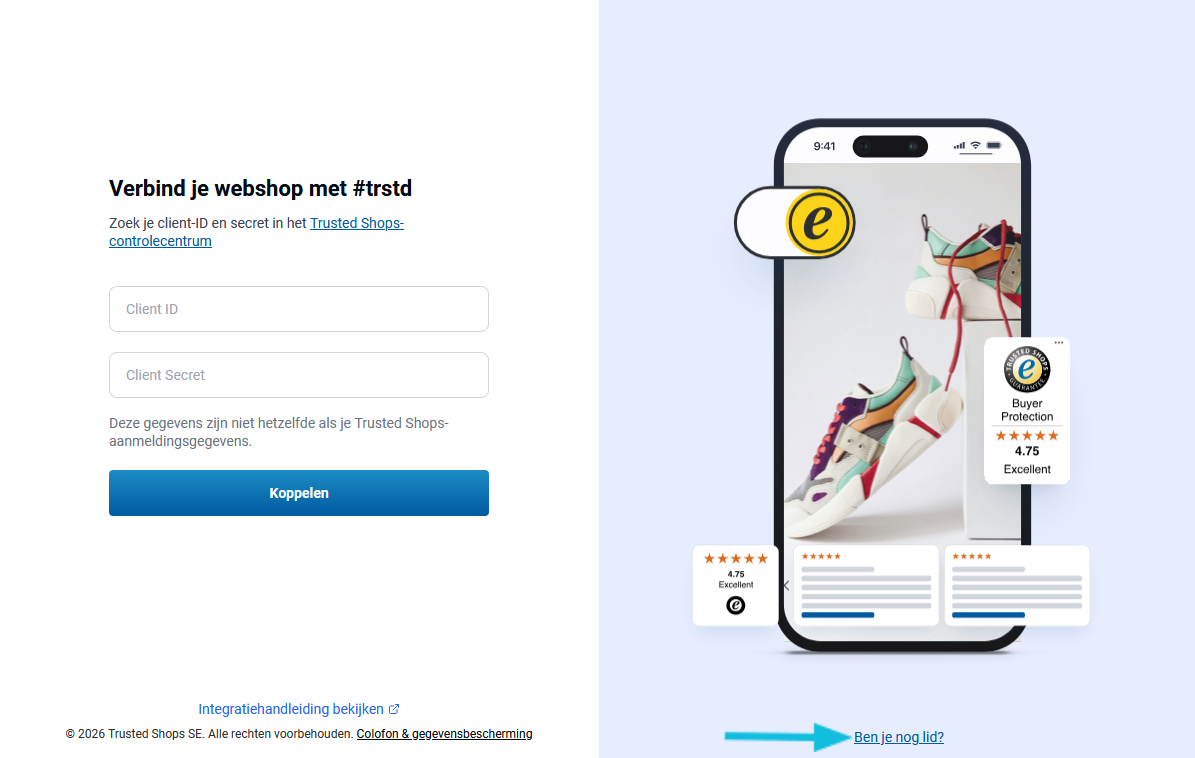Click the blue arrow pointing to member link
Viewport: 1195px width, 758px height.
[x=787, y=737]
